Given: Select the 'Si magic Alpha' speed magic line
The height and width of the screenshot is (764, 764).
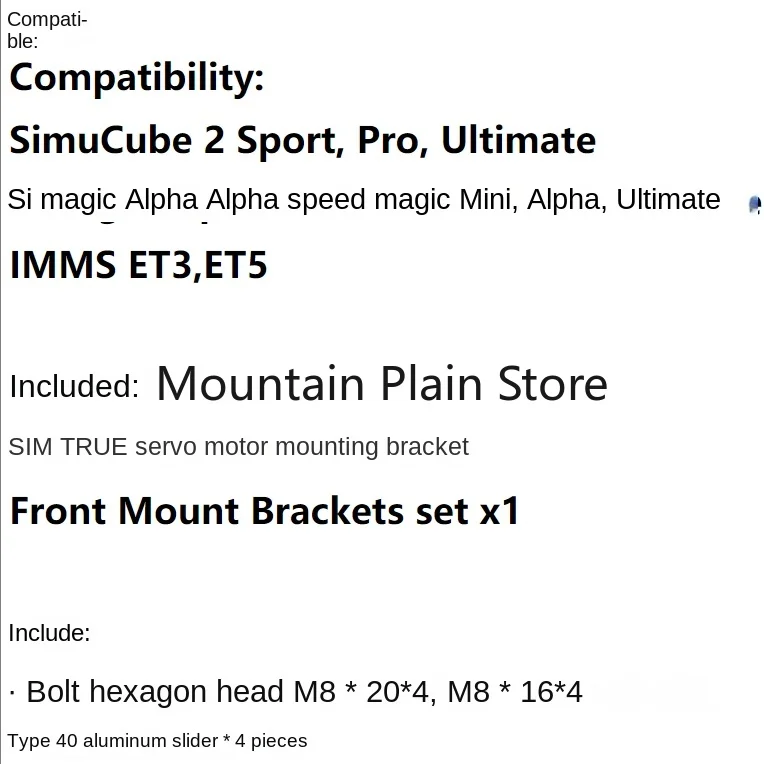Looking at the screenshot, I should click(364, 200).
